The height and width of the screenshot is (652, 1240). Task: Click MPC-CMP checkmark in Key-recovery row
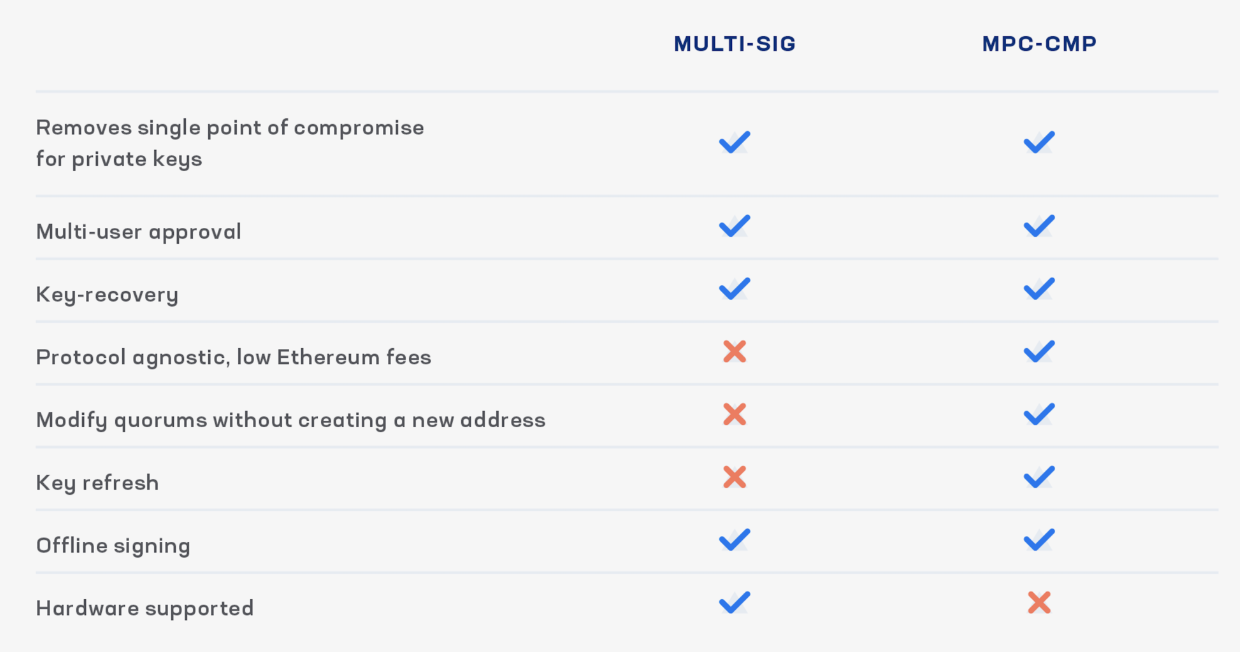(1039, 289)
